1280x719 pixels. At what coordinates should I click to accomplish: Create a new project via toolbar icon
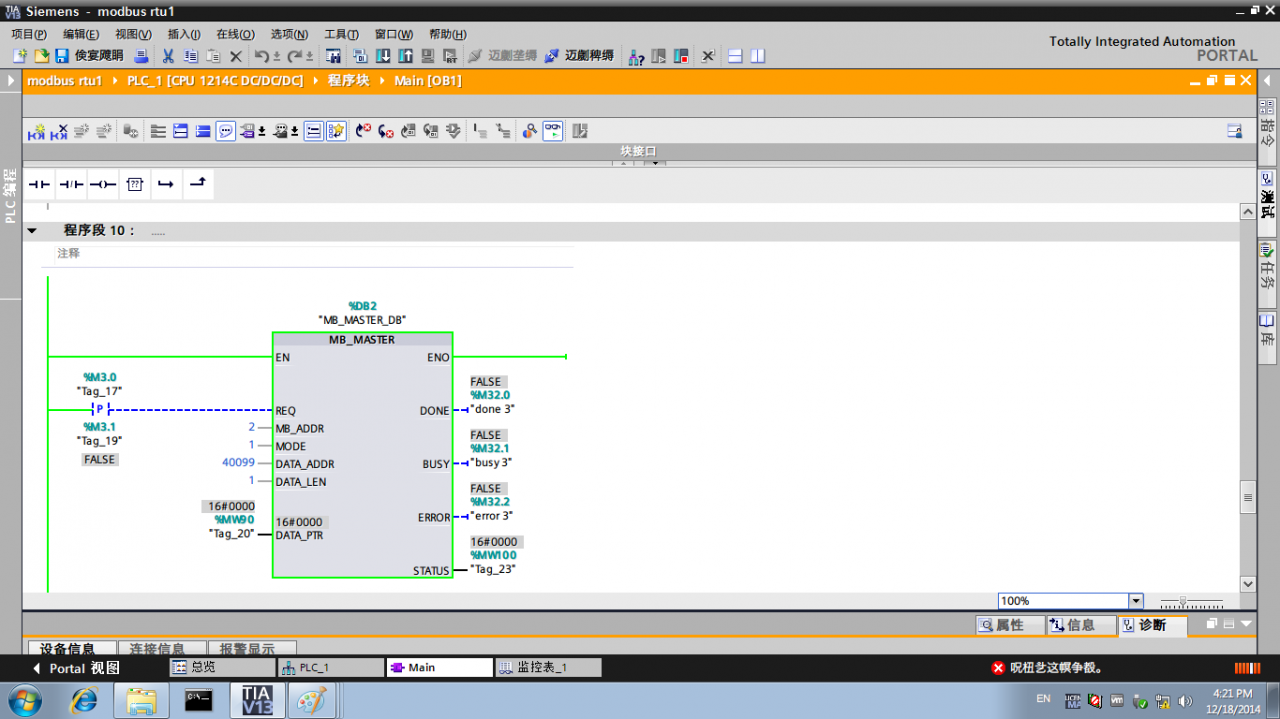tap(19, 56)
